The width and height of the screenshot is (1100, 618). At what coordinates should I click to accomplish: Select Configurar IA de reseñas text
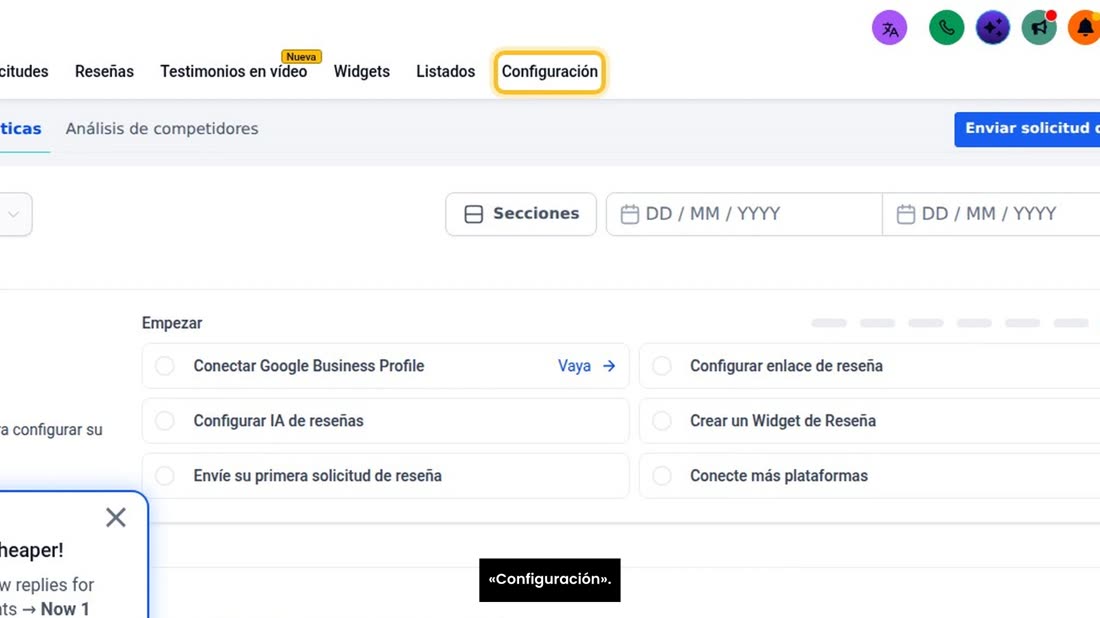click(279, 421)
